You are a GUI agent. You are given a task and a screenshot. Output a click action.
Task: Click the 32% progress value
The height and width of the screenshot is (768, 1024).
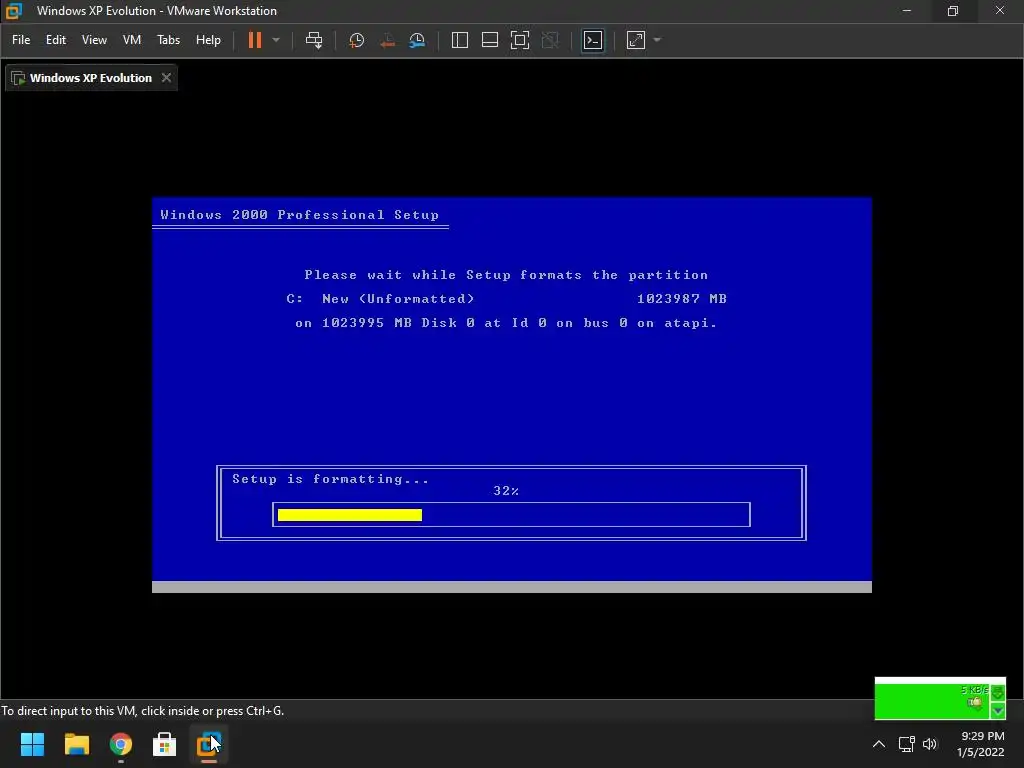click(506, 490)
